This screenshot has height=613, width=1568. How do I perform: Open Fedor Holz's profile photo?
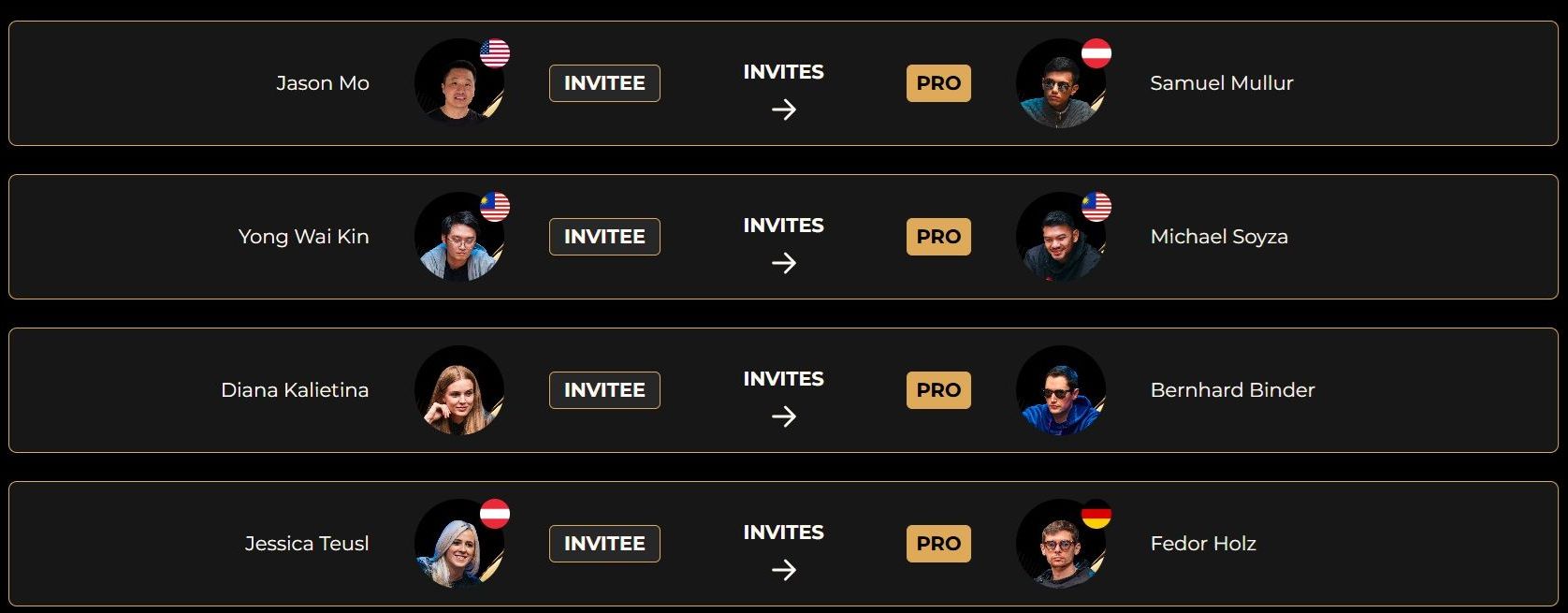pos(1061,544)
